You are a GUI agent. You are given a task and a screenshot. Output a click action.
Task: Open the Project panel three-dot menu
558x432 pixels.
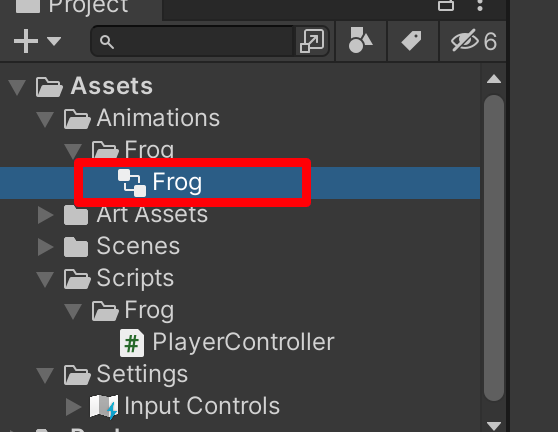pyautogui.click(x=480, y=5)
